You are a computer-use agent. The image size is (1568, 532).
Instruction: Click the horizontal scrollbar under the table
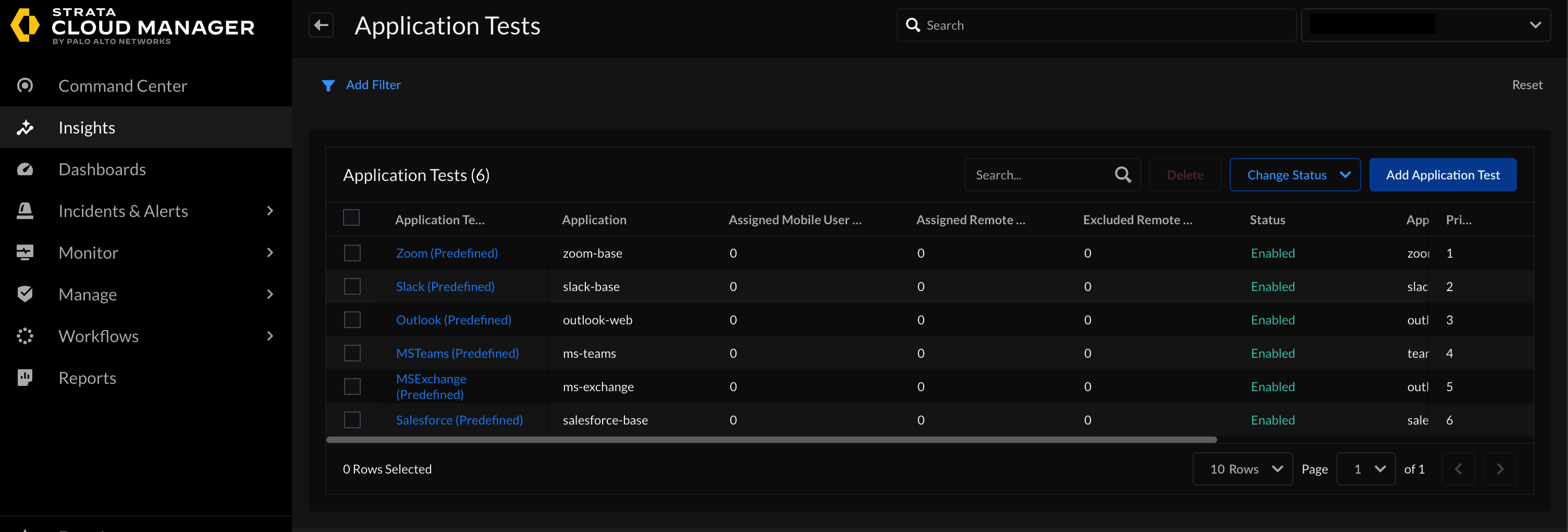tap(770, 440)
